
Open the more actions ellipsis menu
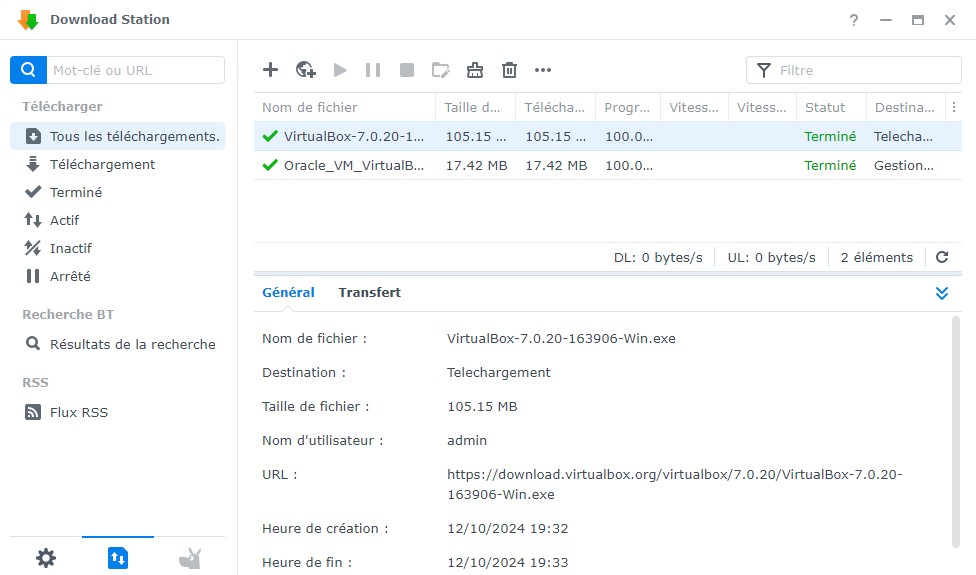[x=543, y=70]
